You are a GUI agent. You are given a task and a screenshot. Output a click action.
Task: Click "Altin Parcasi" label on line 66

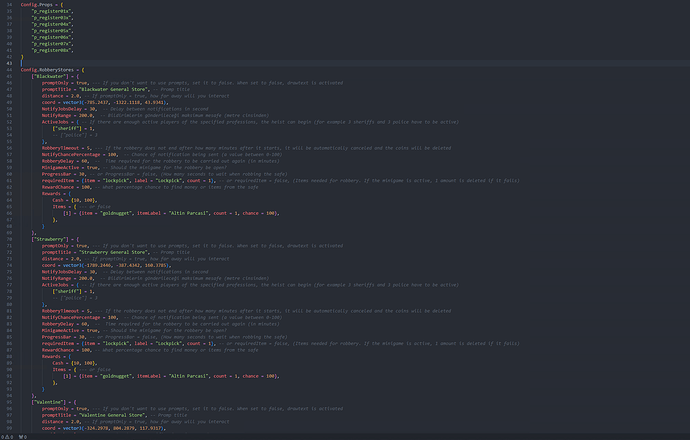(188, 213)
